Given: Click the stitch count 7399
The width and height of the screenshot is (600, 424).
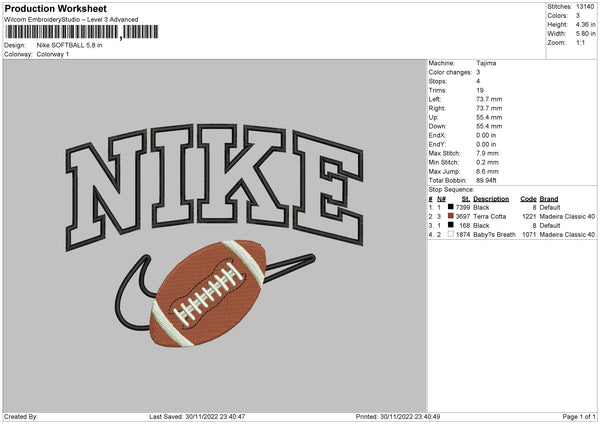Looking at the screenshot, I should click(x=463, y=207).
